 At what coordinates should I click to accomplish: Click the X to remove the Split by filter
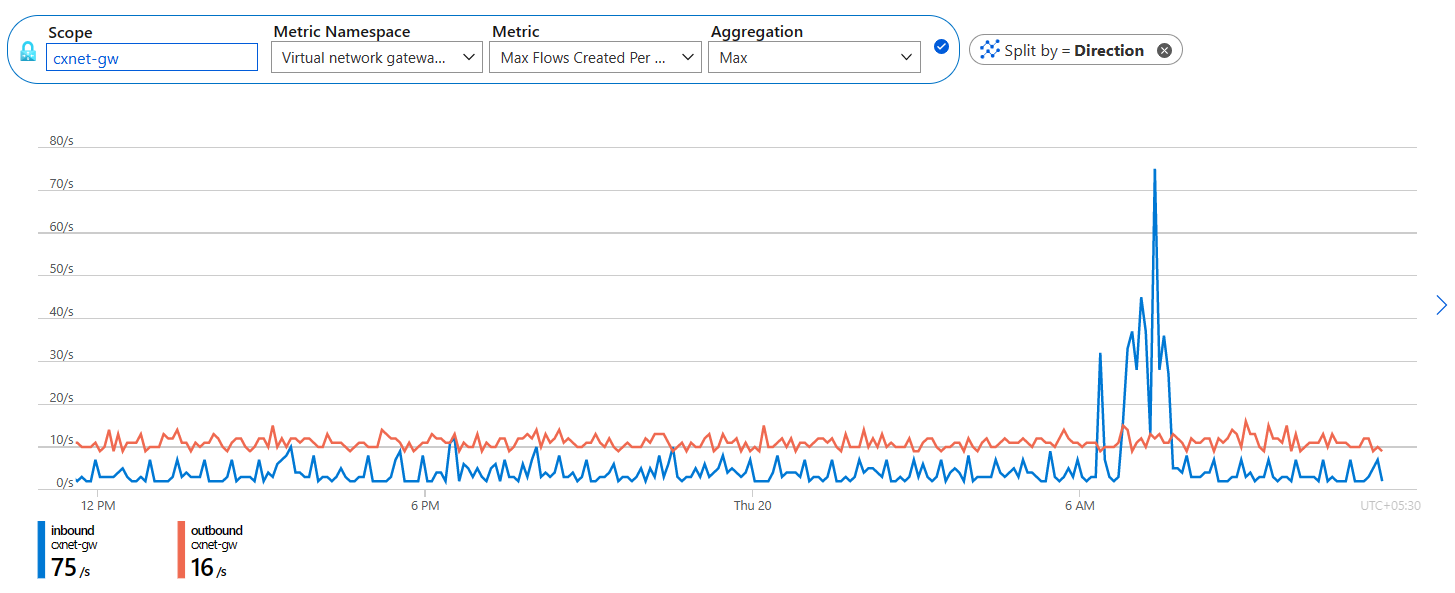point(1163,49)
